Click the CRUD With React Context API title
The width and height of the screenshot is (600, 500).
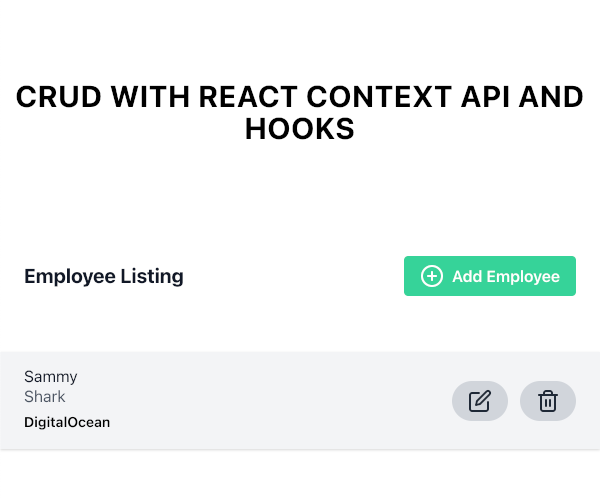pos(300,112)
